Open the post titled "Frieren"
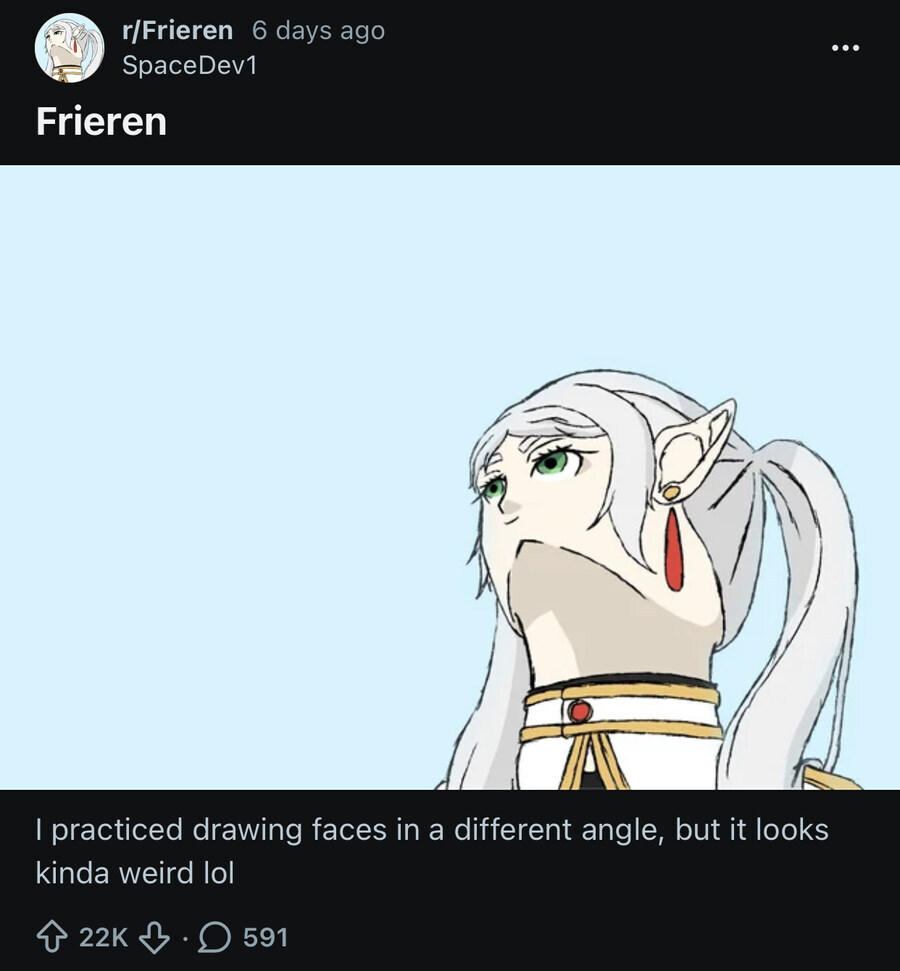This screenshot has height=971, width=900. (101, 122)
